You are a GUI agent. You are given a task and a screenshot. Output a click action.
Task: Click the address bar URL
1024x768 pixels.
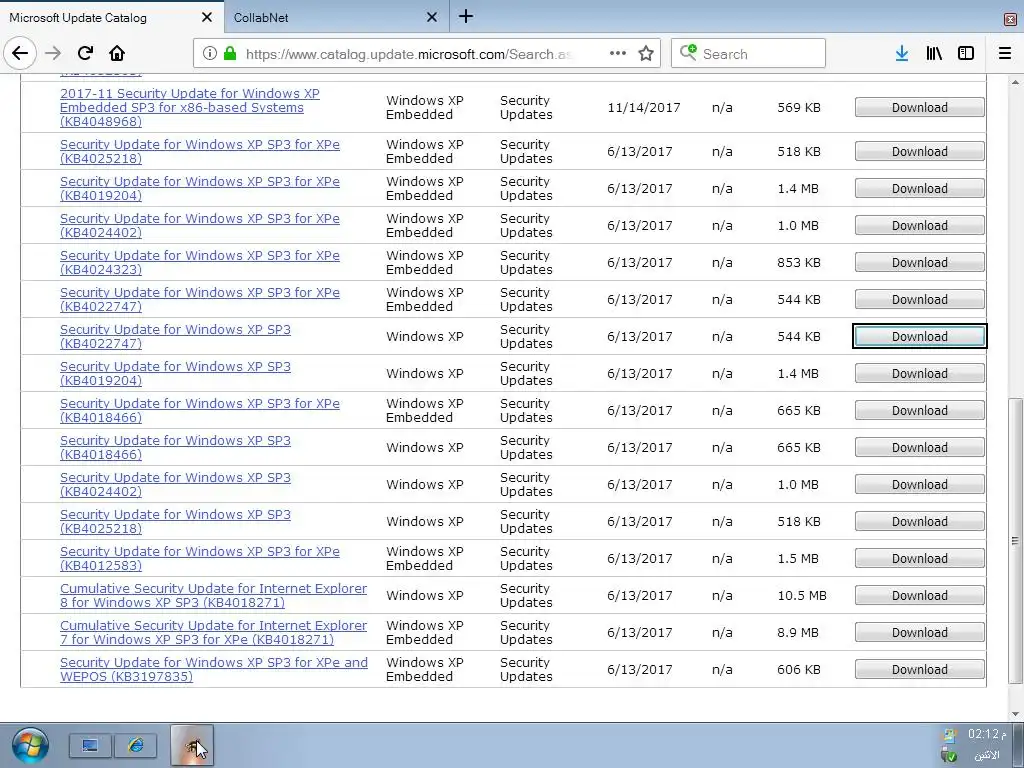pos(408,54)
